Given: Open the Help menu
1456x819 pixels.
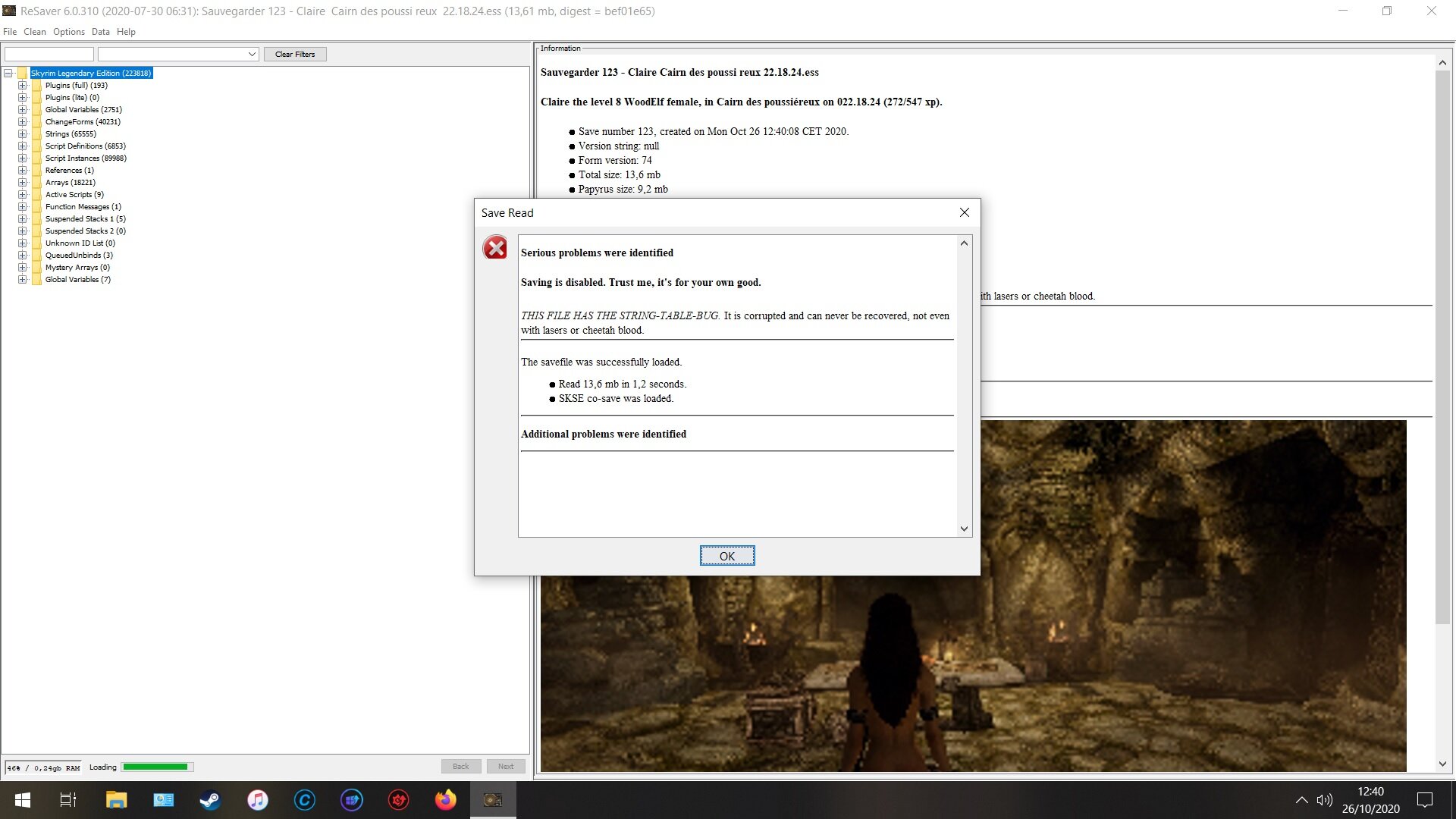Looking at the screenshot, I should point(126,32).
